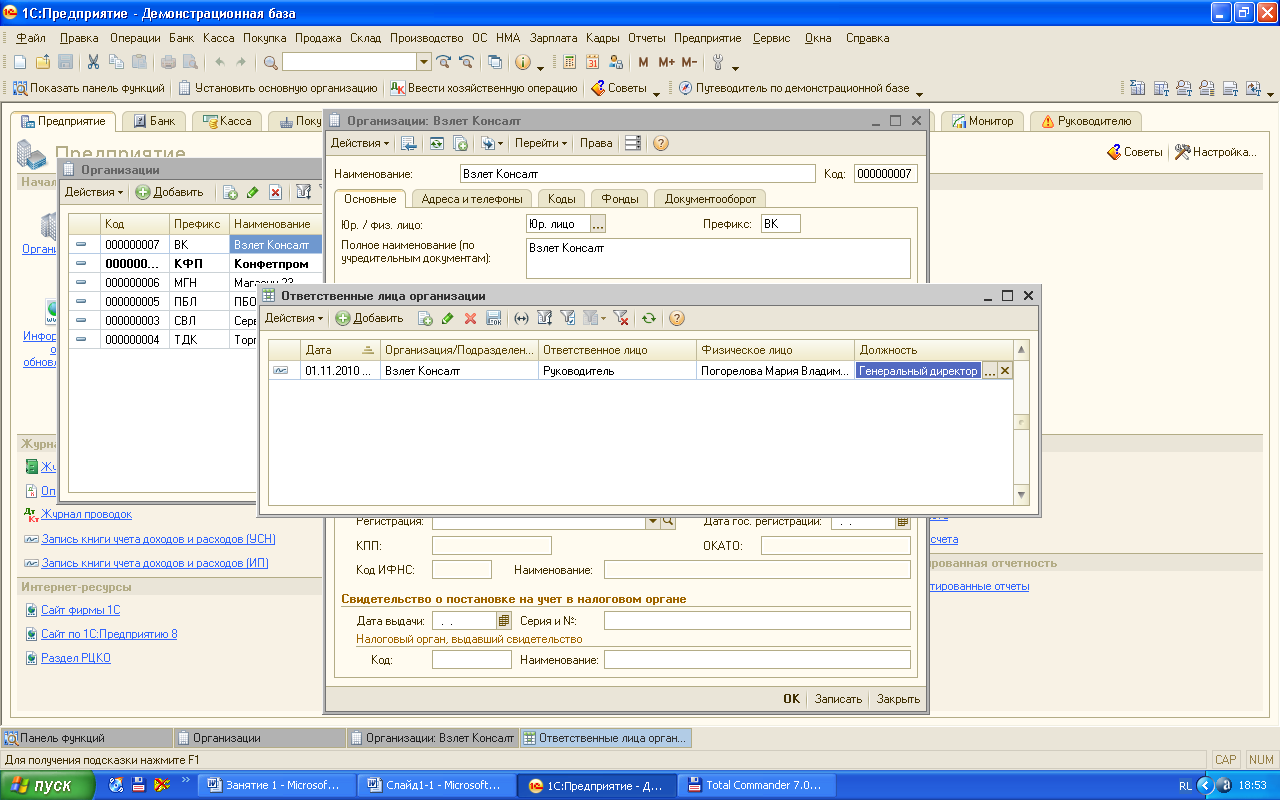Click the magnifier Search icon in main toolbar

pyautogui.click(x=270, y=62)
